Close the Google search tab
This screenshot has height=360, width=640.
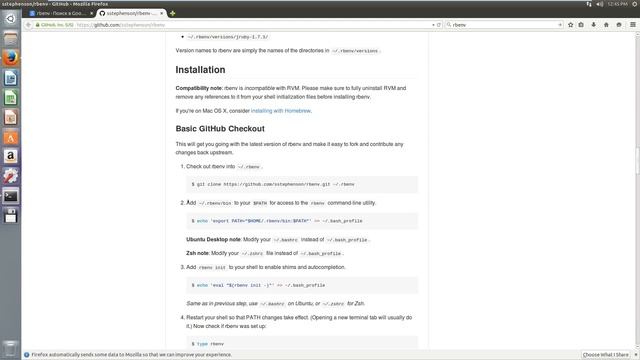coord(91,13)
